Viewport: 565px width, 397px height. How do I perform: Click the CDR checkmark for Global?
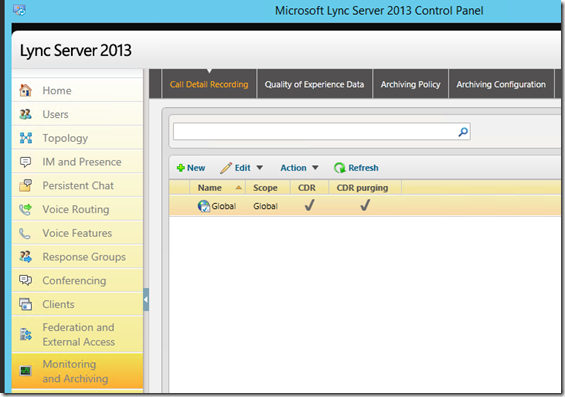(310, 205)
